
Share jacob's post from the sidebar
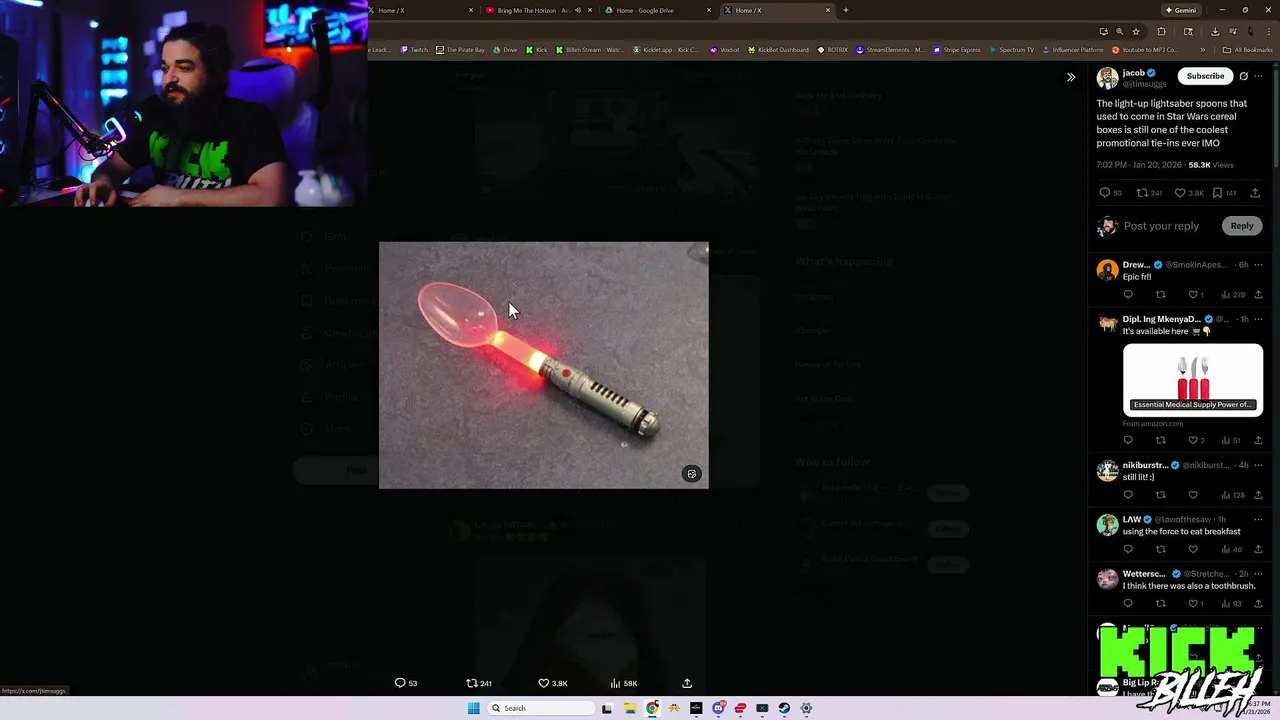[1255, 193]
